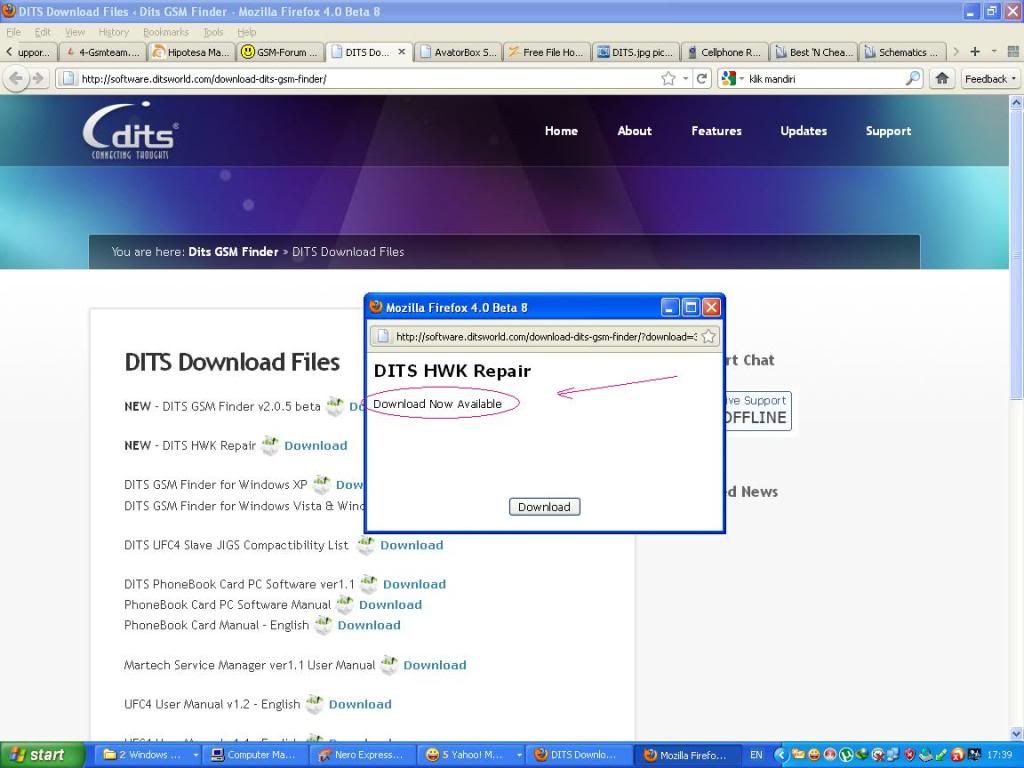Switch to the Hipotesa Ma... tab

(191, 52)
